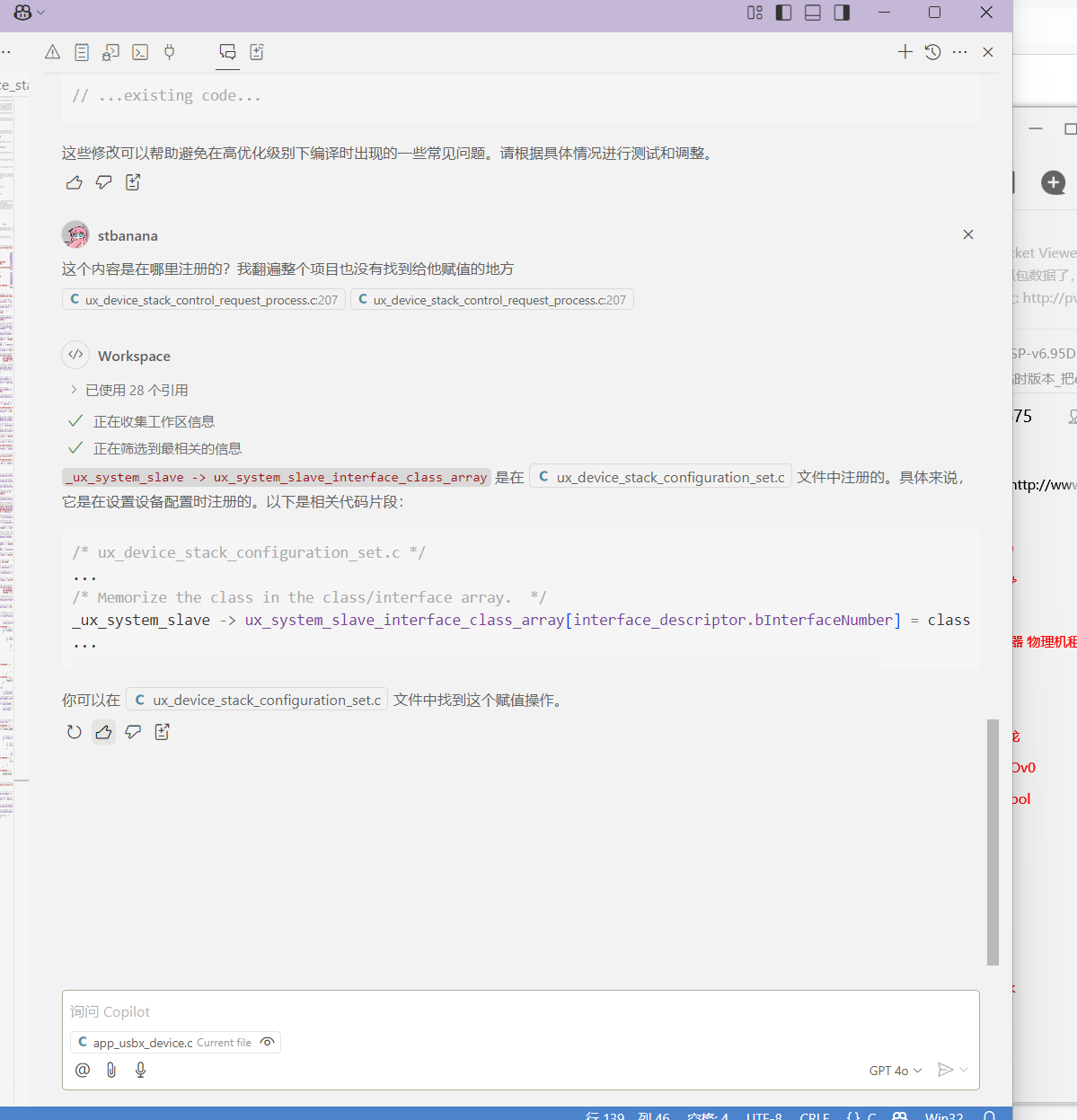
Task: Focus the 询问 Copilot input field
Action: point(521,1011)
